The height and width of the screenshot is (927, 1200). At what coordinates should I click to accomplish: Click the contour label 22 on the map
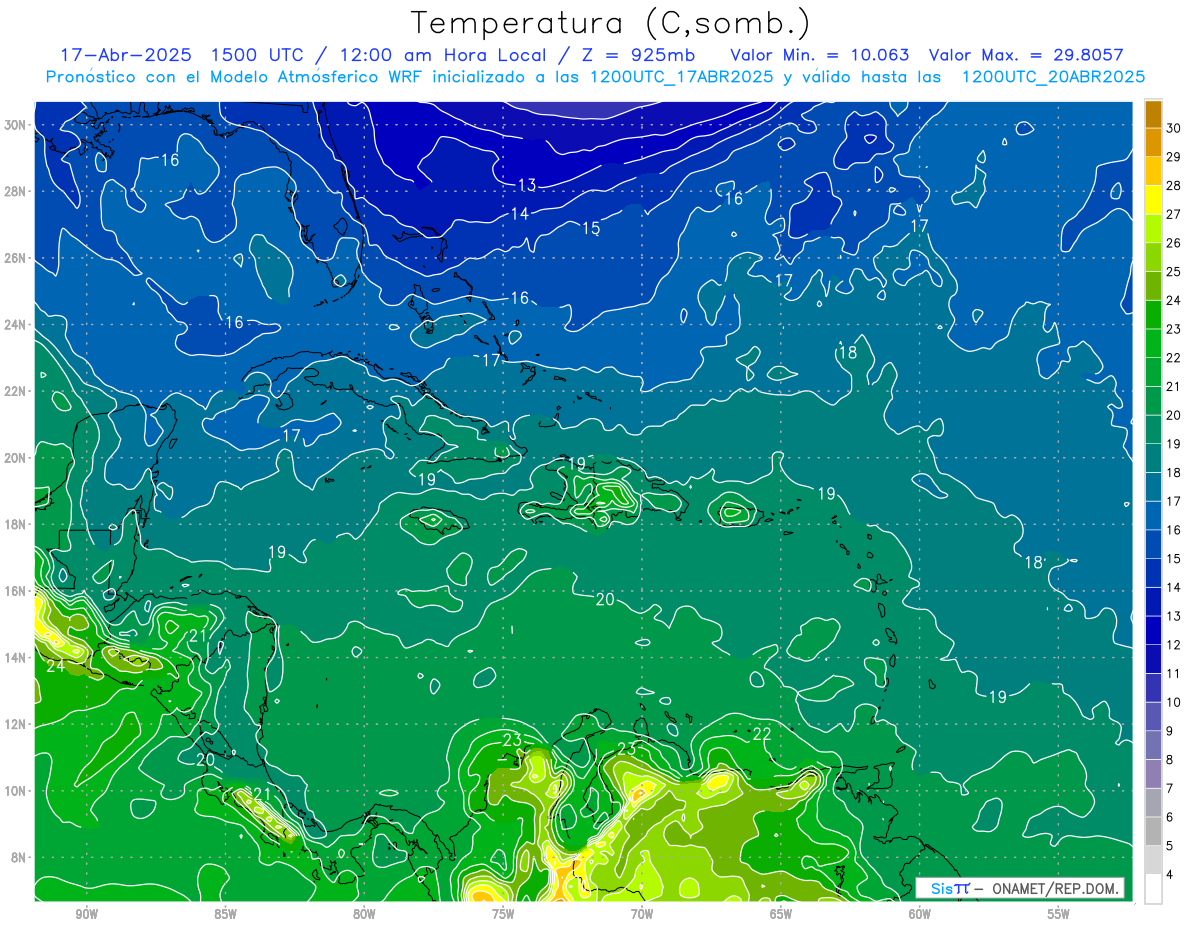click(762, 734)
